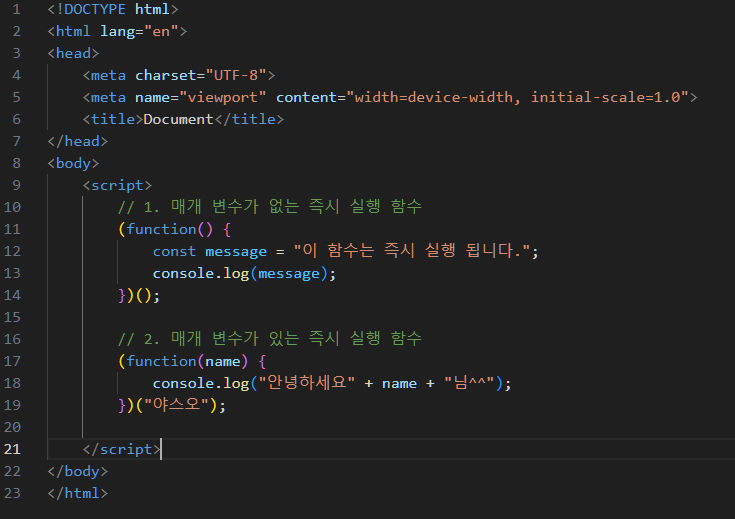Click 'console.log(message);' statement
The width and height of the screenshot is (735, 519).
(x=244, y=274)
